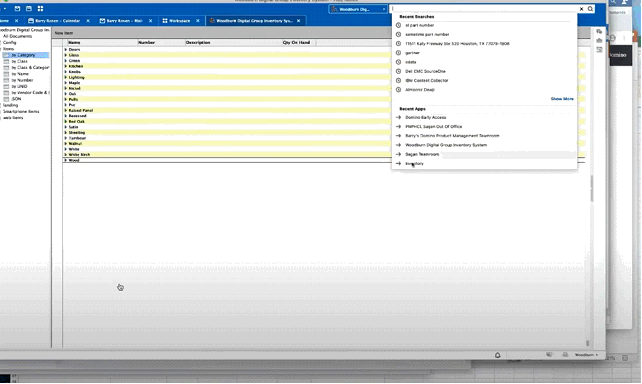Open the by Category view

(x=23, y=55)
